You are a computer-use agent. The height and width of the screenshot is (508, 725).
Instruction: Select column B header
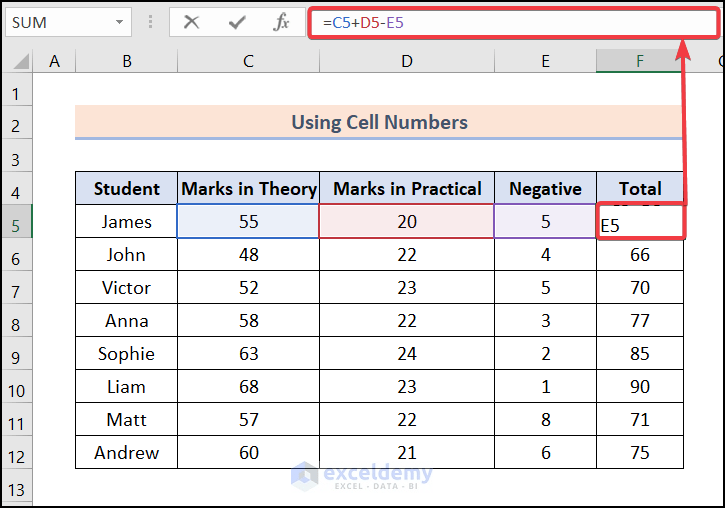tap(126, 61)
